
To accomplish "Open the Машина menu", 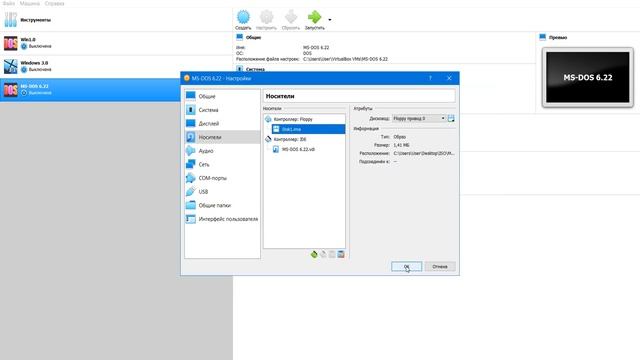I will (x=30, y=3).
